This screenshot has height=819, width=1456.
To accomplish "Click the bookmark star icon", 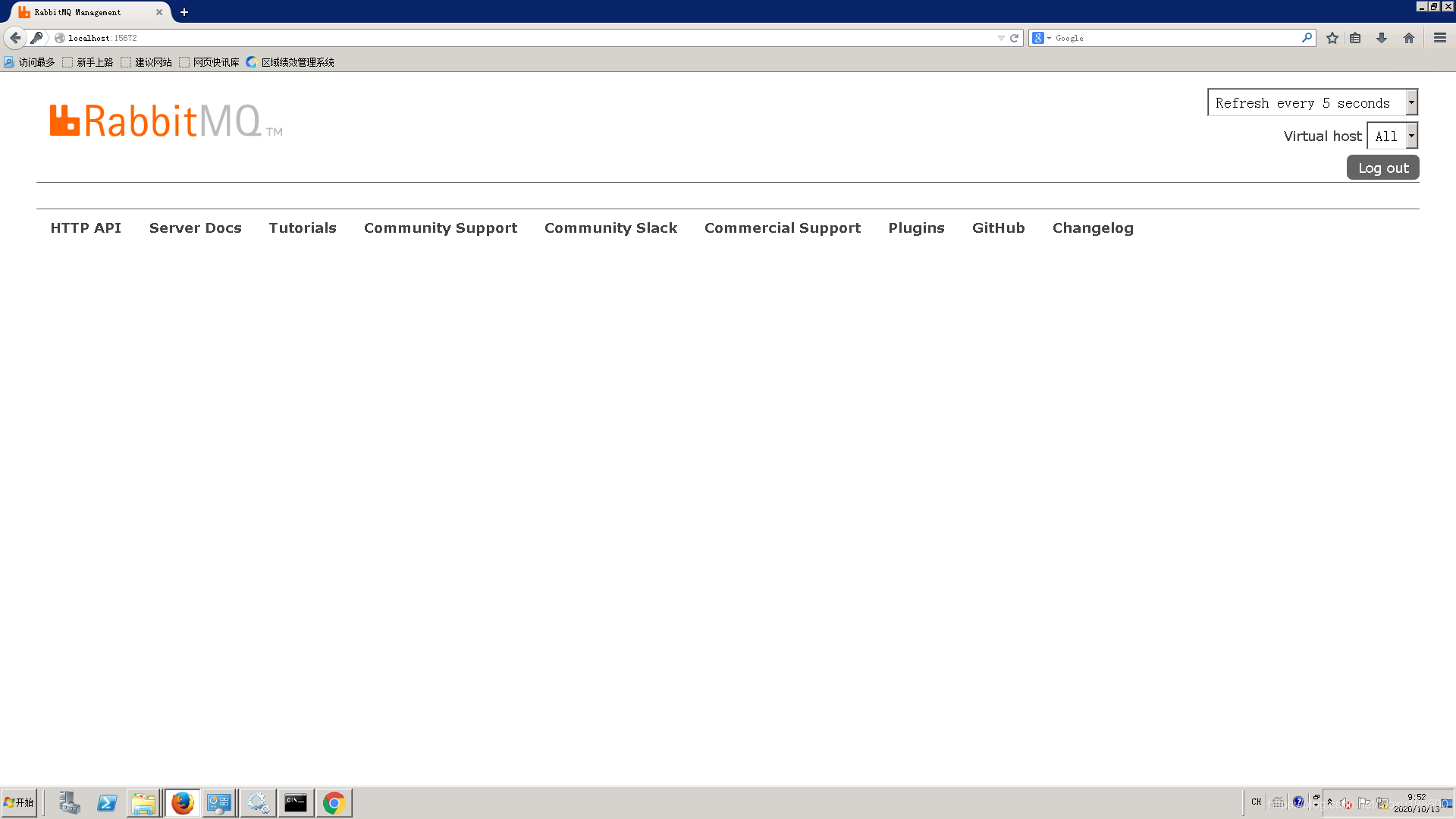I will click(1332, 38).
